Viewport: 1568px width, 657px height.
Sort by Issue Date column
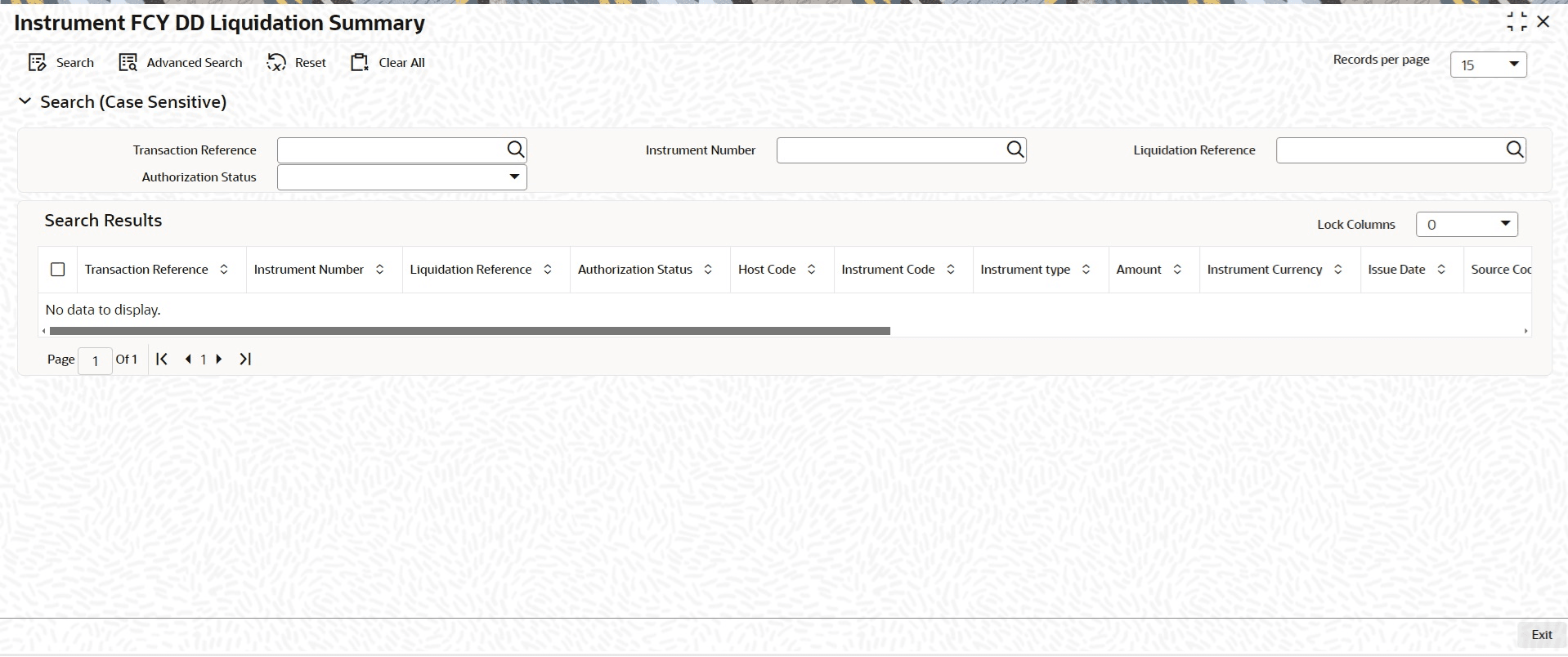point(1441,270)
